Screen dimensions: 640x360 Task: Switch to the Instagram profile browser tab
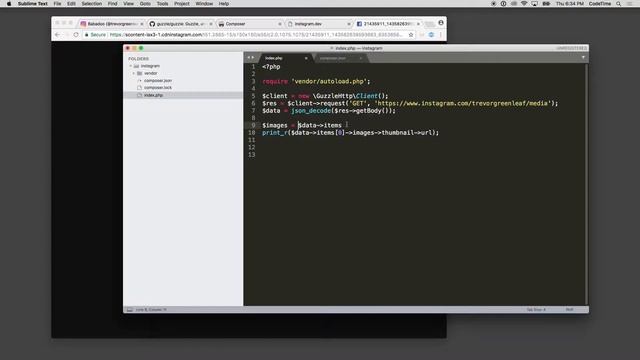[111, 24]
